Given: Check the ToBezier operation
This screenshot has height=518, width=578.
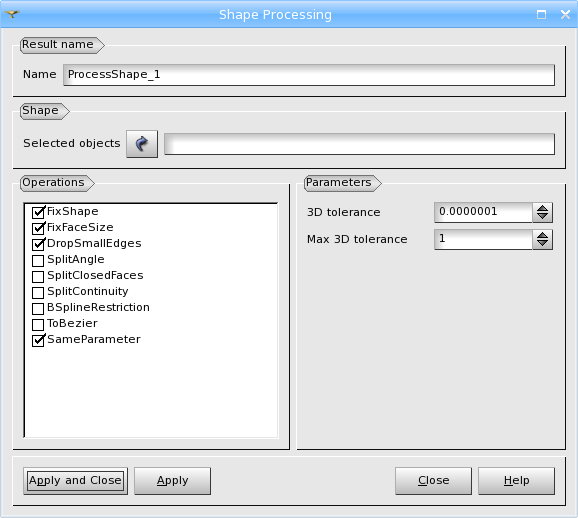Looking at the screenshot, I should [38, 324].
